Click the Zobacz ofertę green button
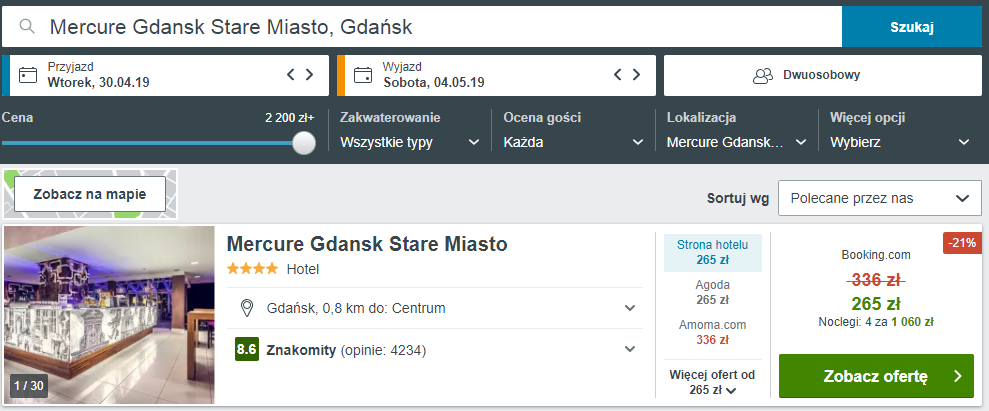Viewport: 989px width, 411px height. click(x=876, y=376)
